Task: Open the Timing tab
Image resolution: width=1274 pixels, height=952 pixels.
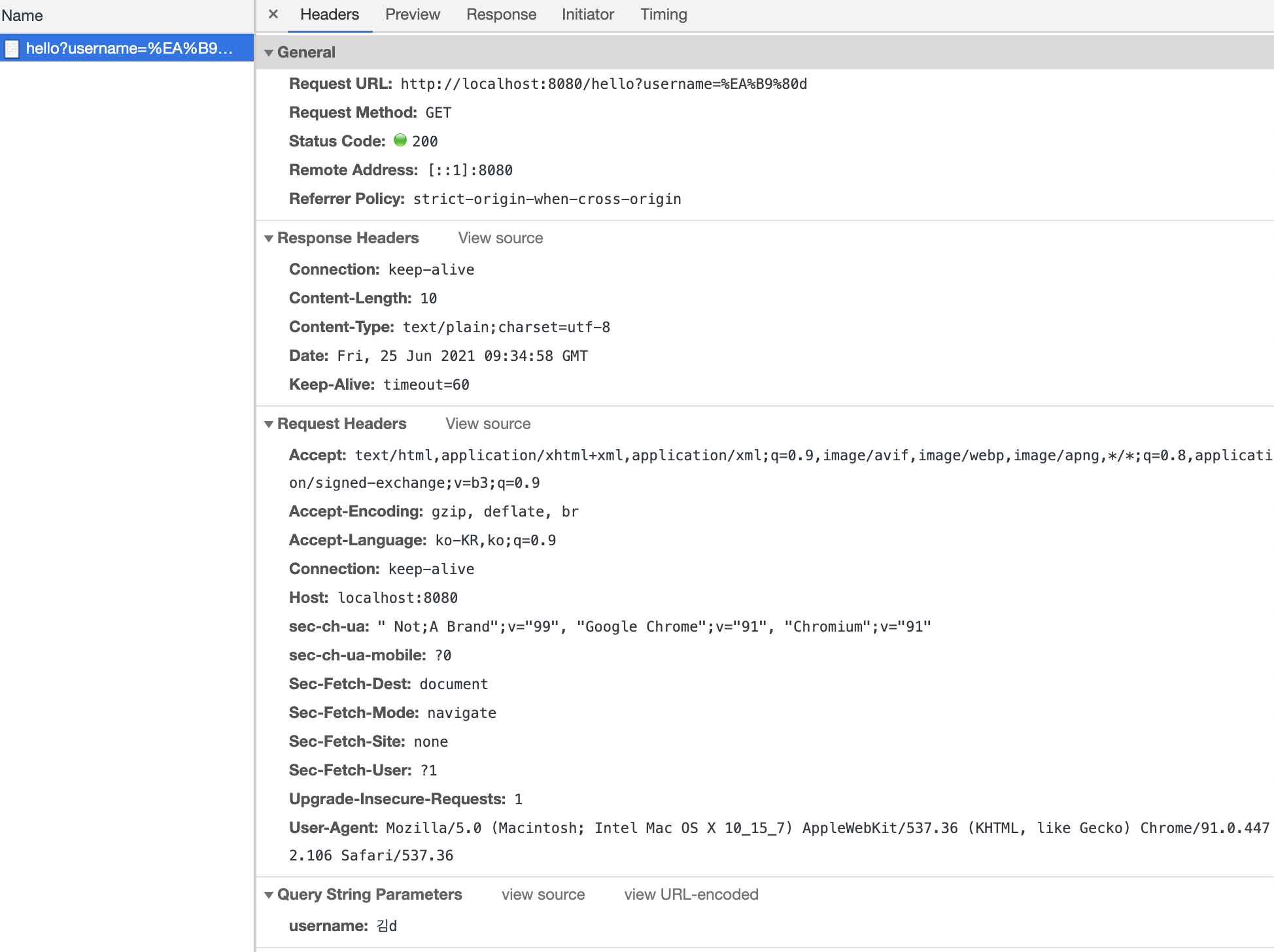Action: (663, 14)
